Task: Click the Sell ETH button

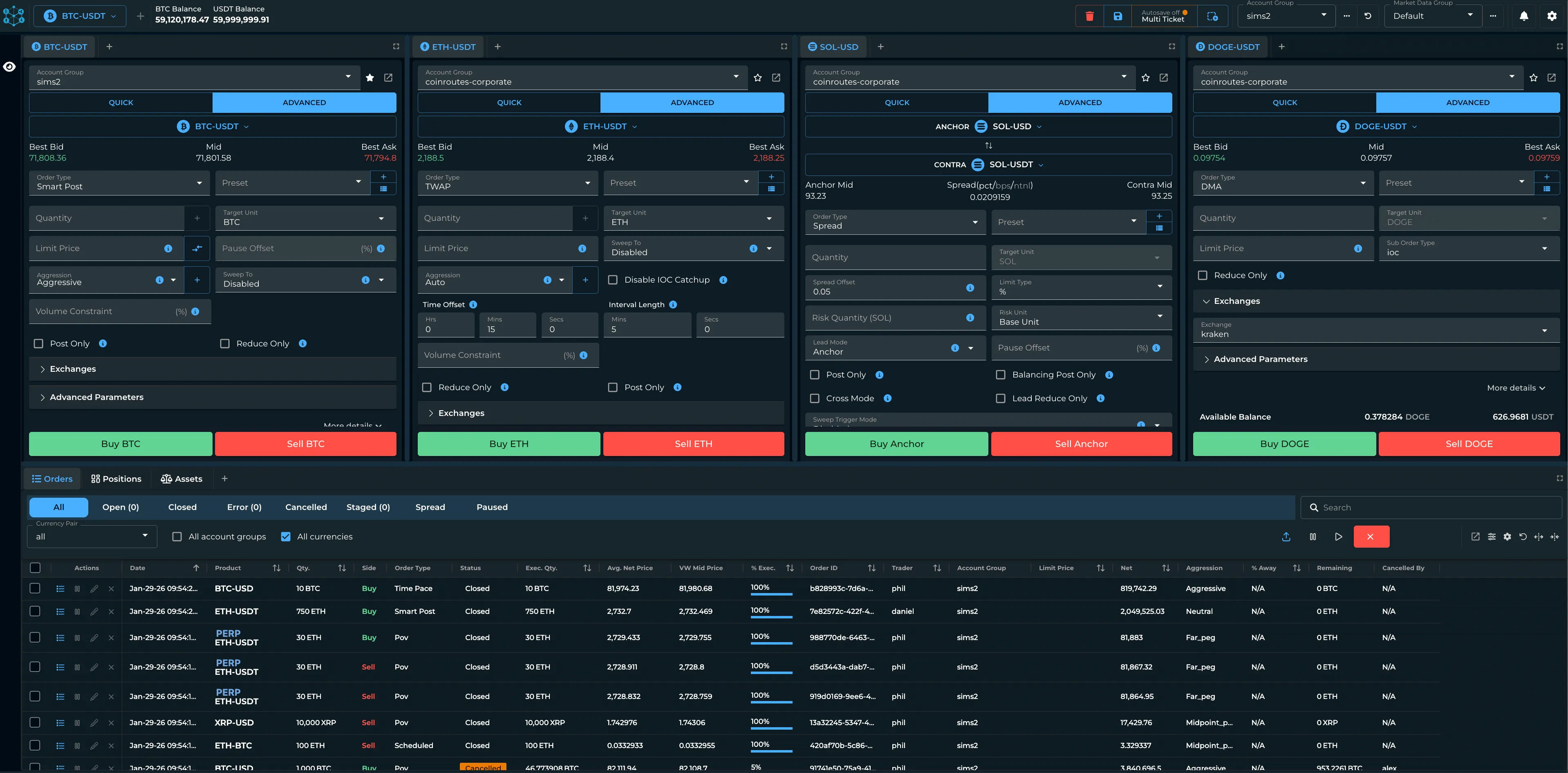Action: click(x=693, y=444)
